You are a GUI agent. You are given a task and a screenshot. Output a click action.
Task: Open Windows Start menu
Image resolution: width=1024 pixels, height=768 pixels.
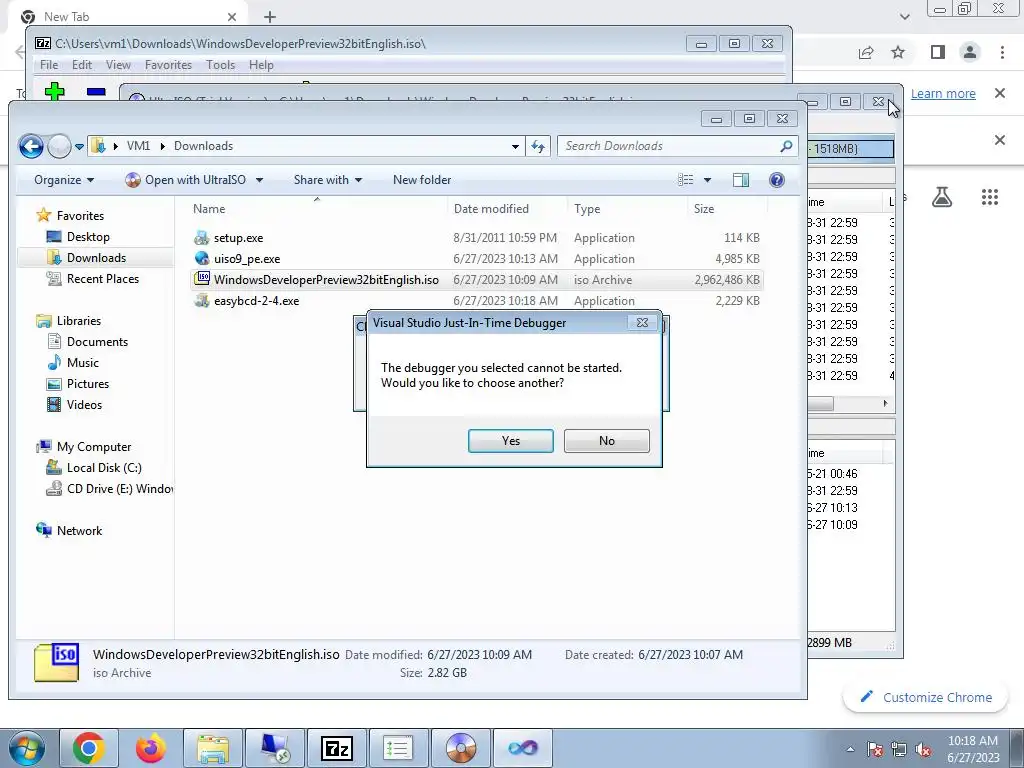26,748
